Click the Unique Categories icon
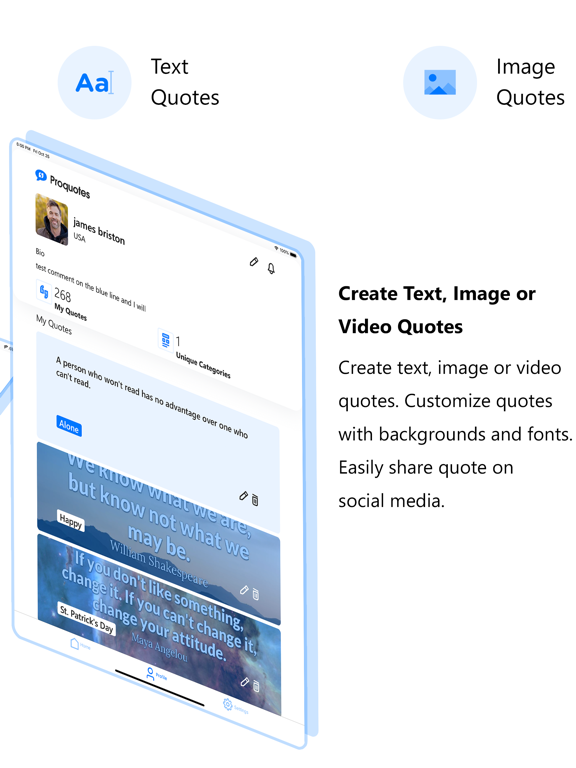576x768 pixels. 166,339
